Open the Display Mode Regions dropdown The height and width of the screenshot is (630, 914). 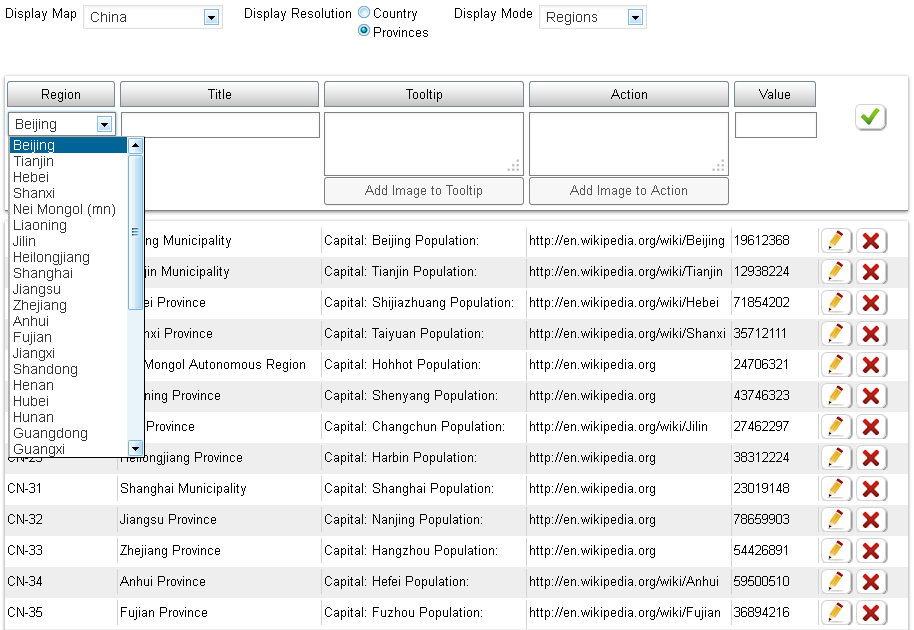pyautogui.click(x=593, y=17)
